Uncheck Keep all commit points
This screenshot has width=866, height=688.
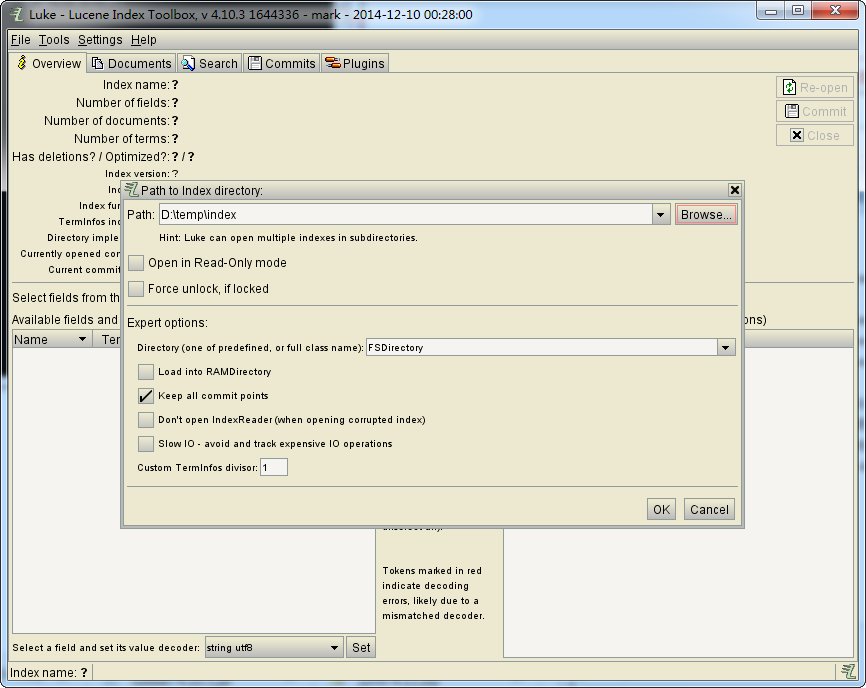tap(146, 396)
